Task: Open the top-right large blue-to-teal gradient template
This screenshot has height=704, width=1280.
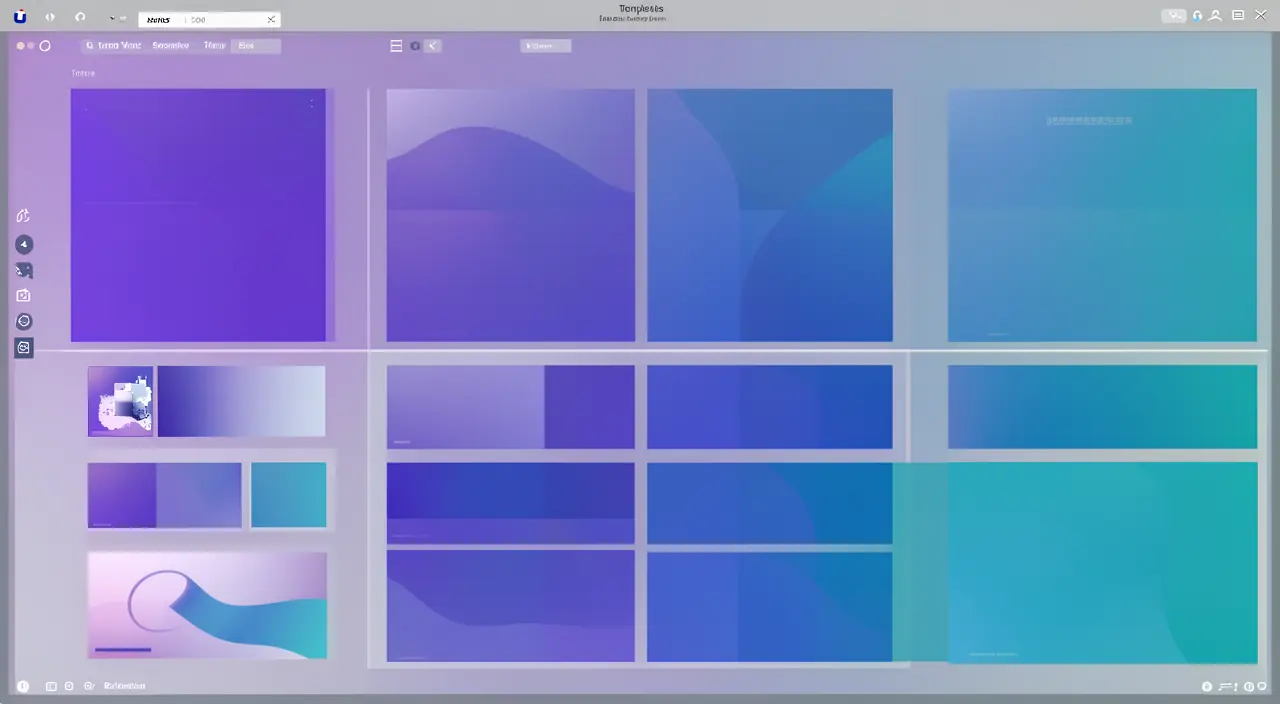Action: click(1102, 215)
